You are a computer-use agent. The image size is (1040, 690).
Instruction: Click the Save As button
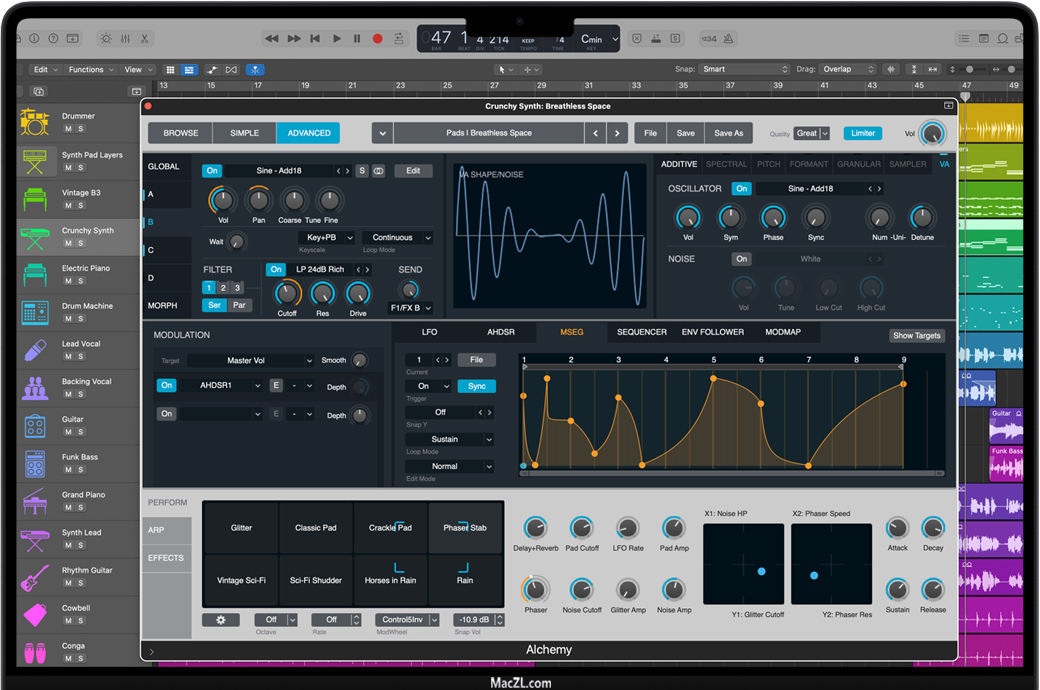[x=729, y=133]
